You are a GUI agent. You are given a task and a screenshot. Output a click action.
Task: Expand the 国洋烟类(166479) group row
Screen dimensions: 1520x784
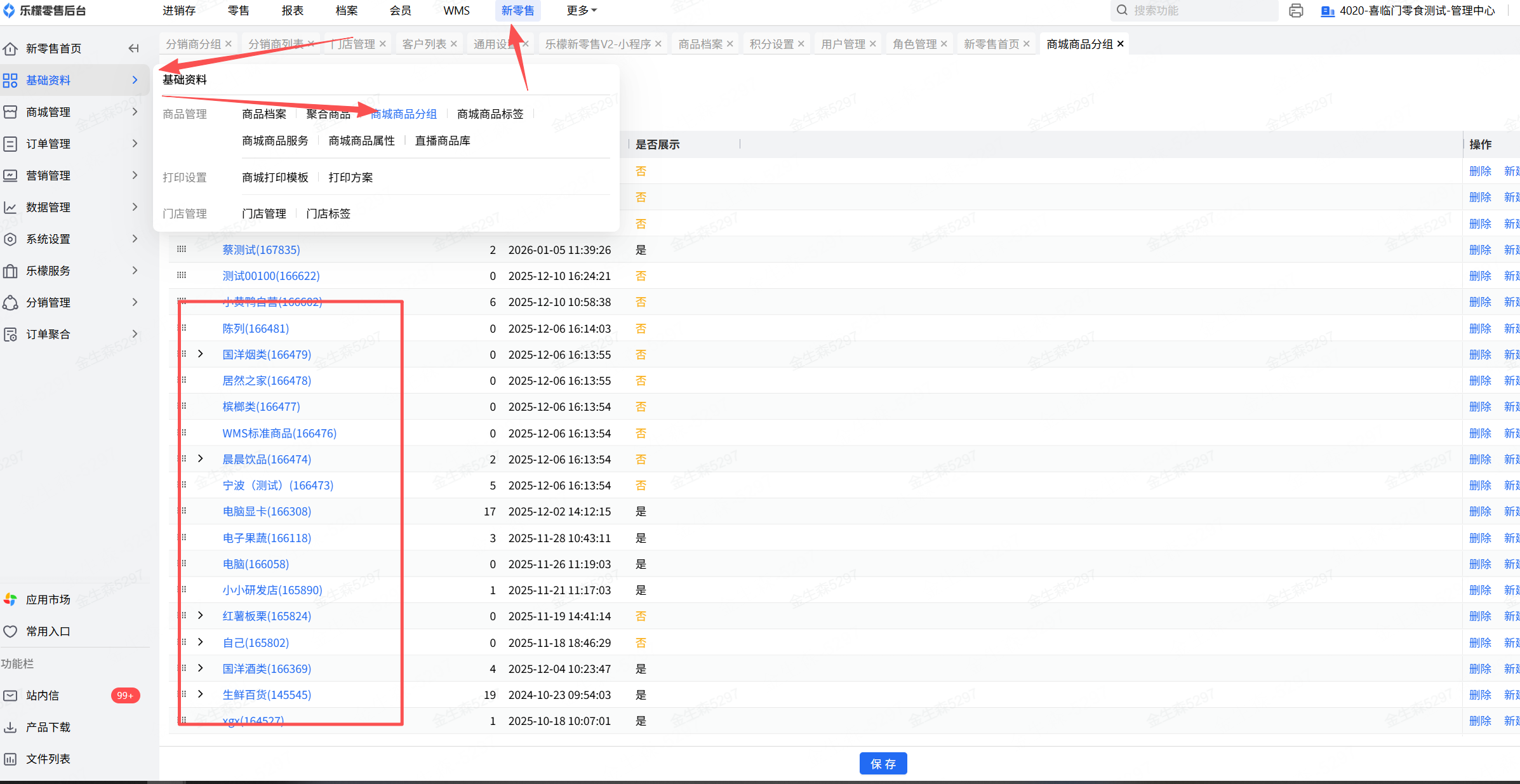tap(201, 354)
